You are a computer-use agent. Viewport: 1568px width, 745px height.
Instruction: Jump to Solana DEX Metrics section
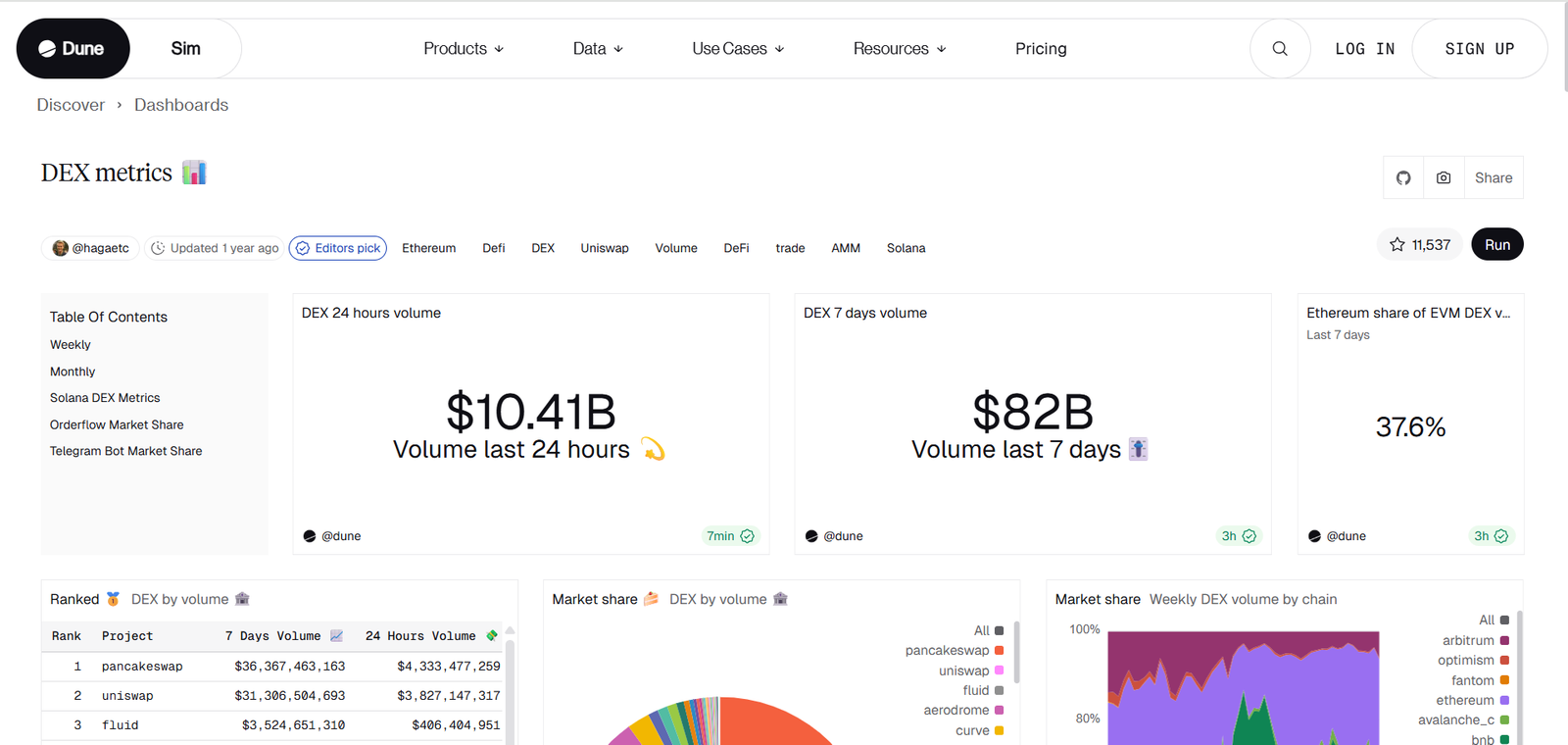tap(105, 398)
